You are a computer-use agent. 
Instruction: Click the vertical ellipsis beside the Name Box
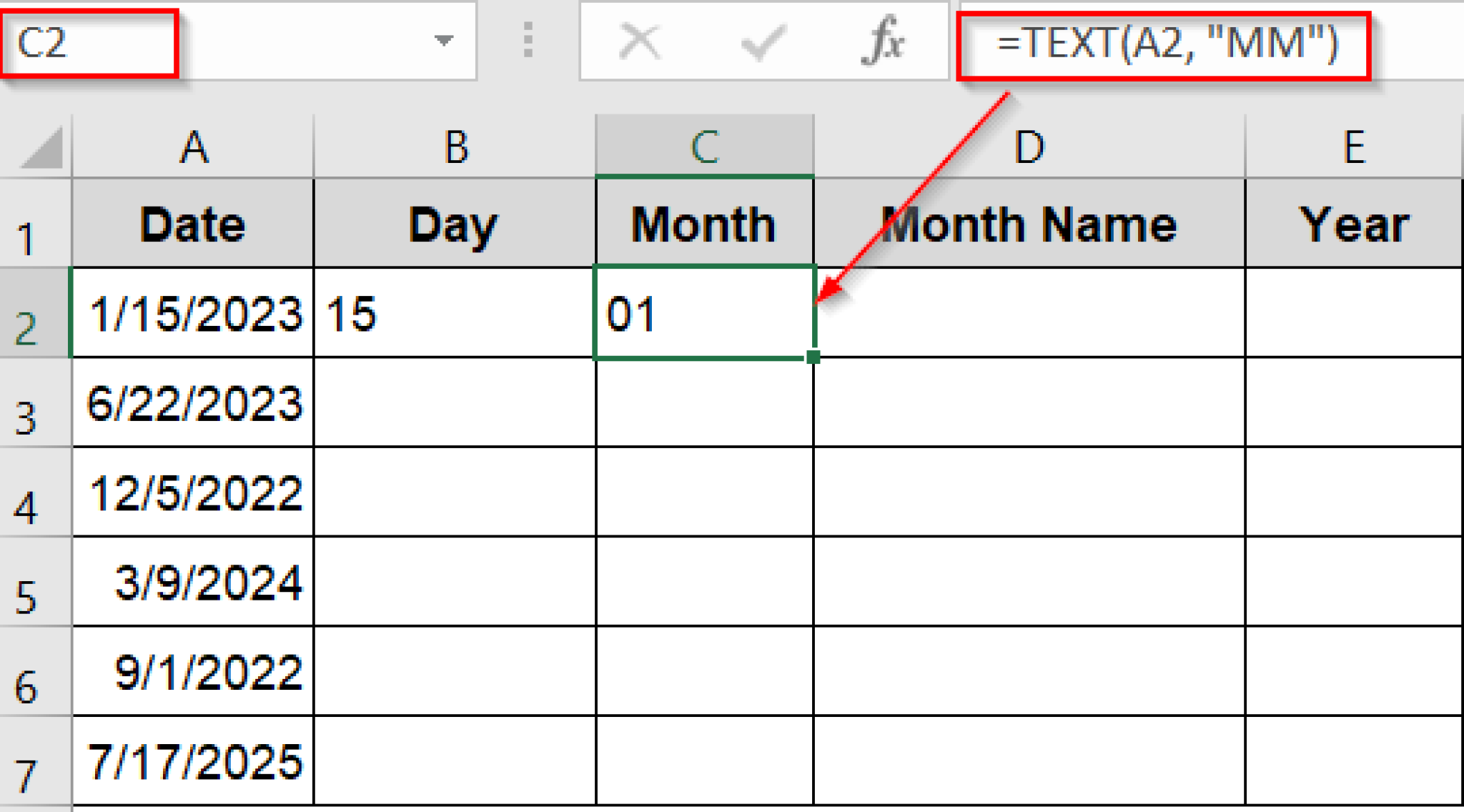pos(527,41)
